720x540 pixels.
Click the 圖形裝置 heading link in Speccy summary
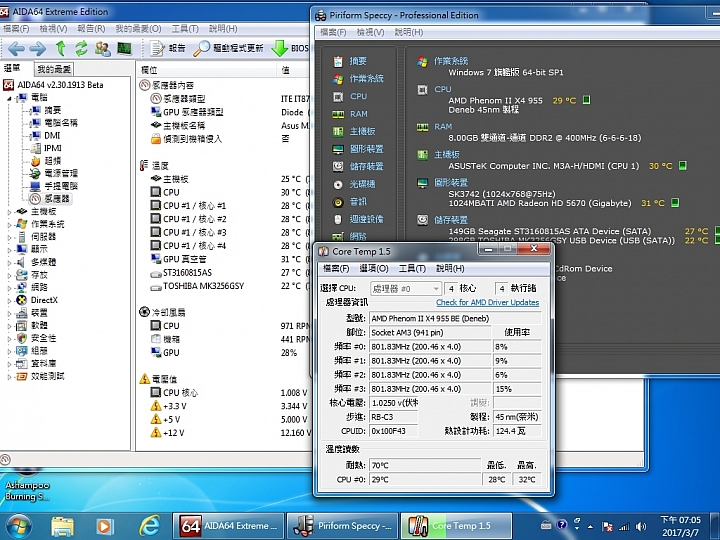(x=451, y=183)
